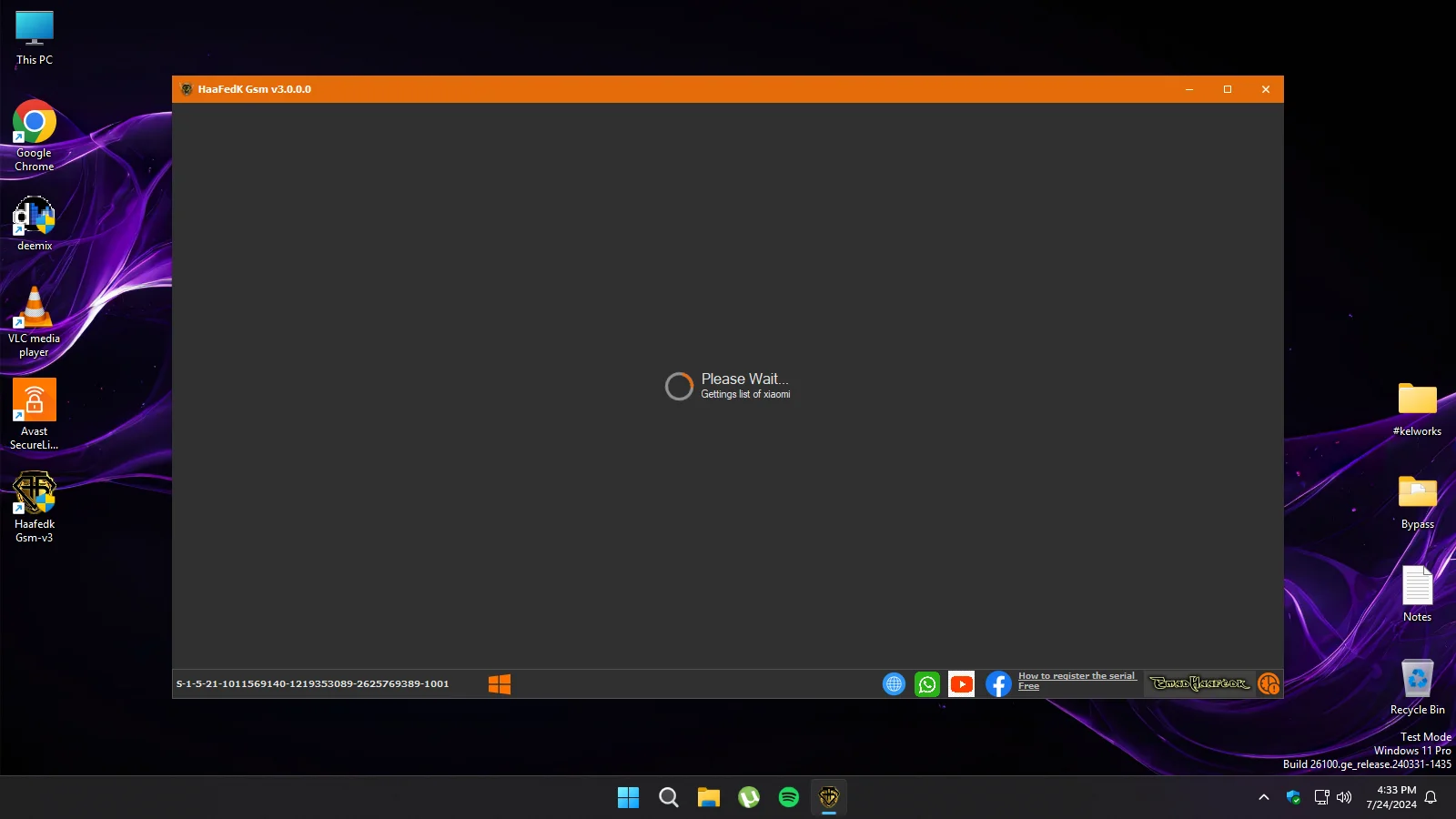Click the loading spinner circle
The width and height of the screenshot is (1456, 819).
coord(679,387)
